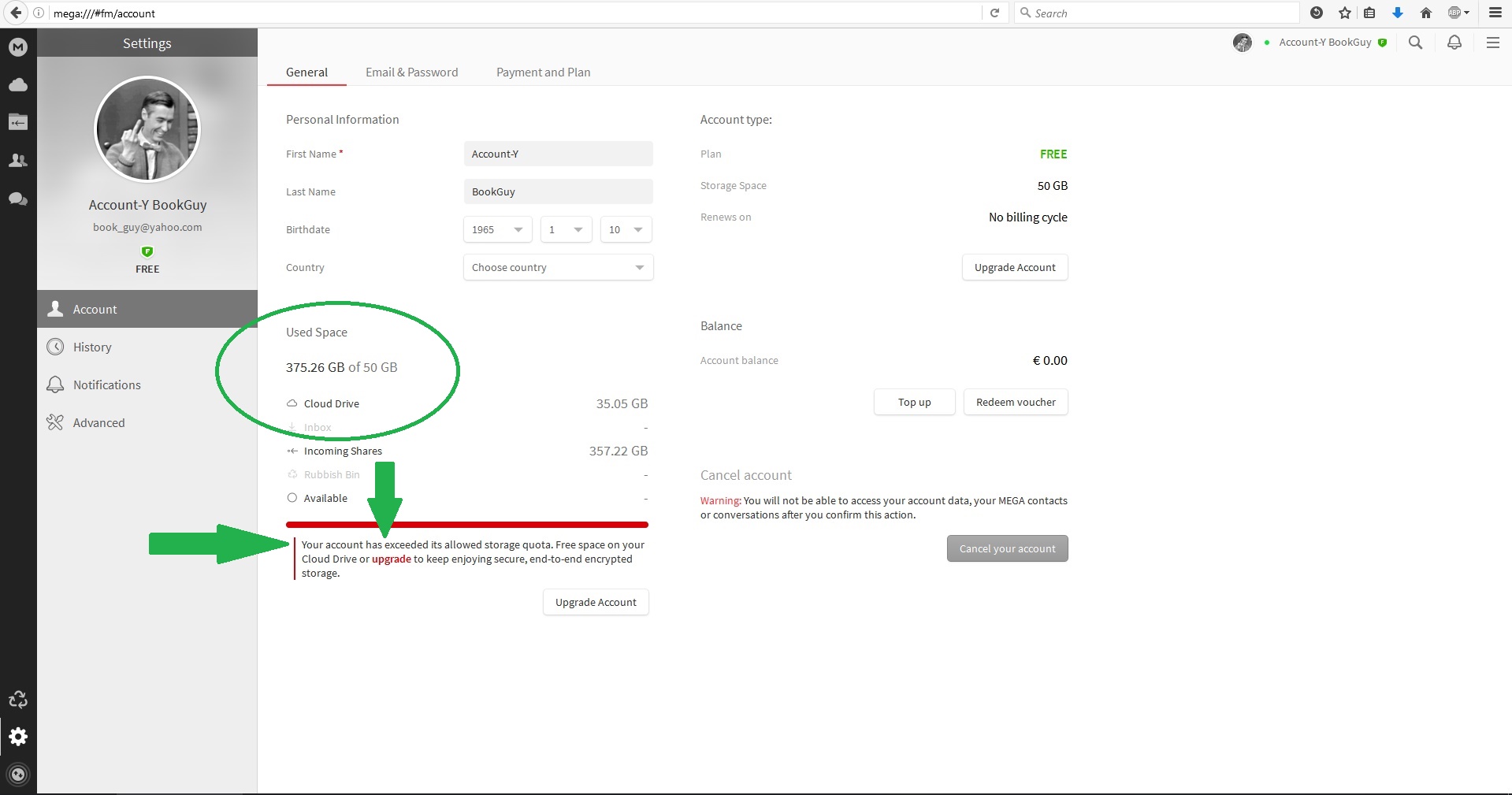
Task: Click the 375.26 GB of 50 GB text
Action: pos(342,367)
